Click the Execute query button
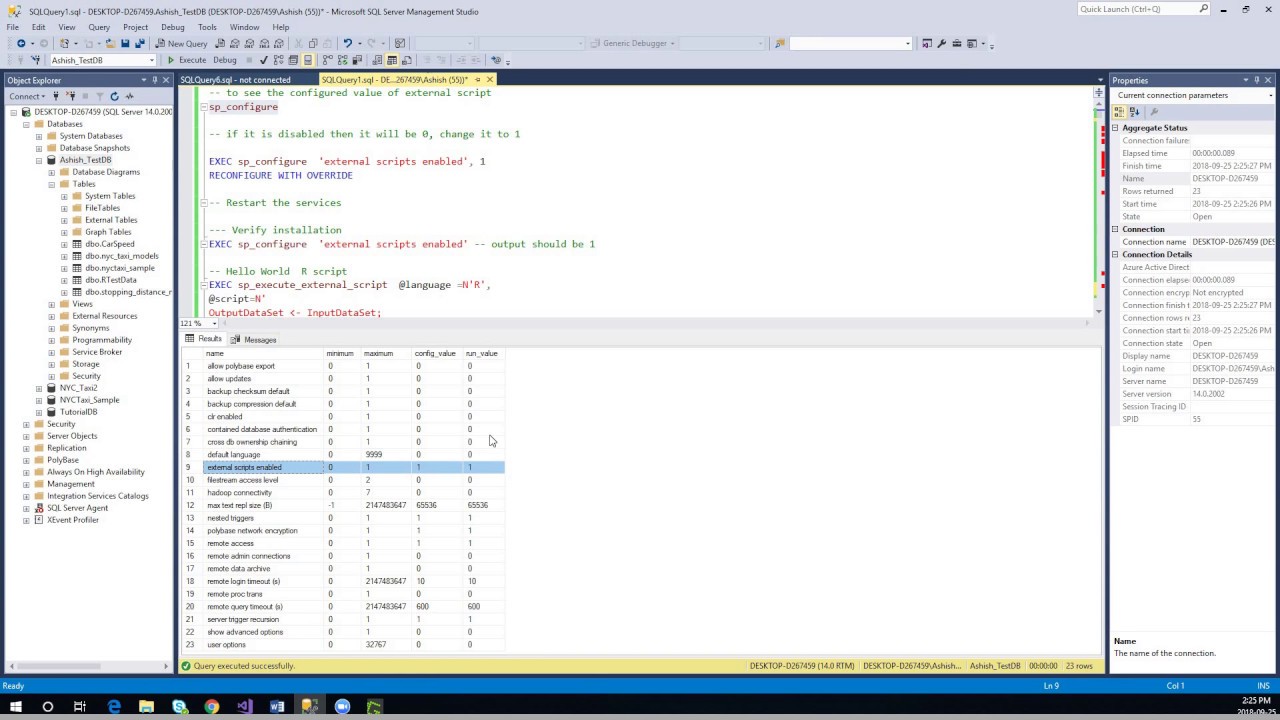The height and width of the screenshot is (720, 1280). point(187,60)
